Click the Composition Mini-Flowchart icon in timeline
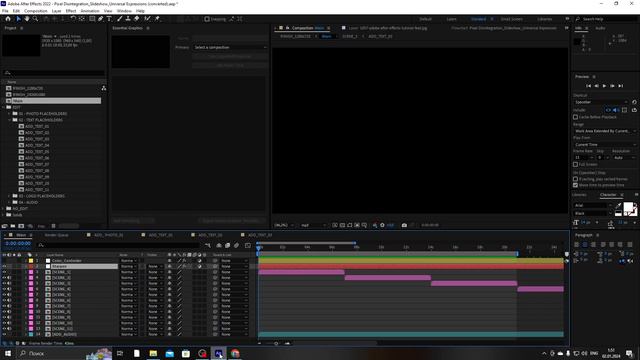 [208, 245]
